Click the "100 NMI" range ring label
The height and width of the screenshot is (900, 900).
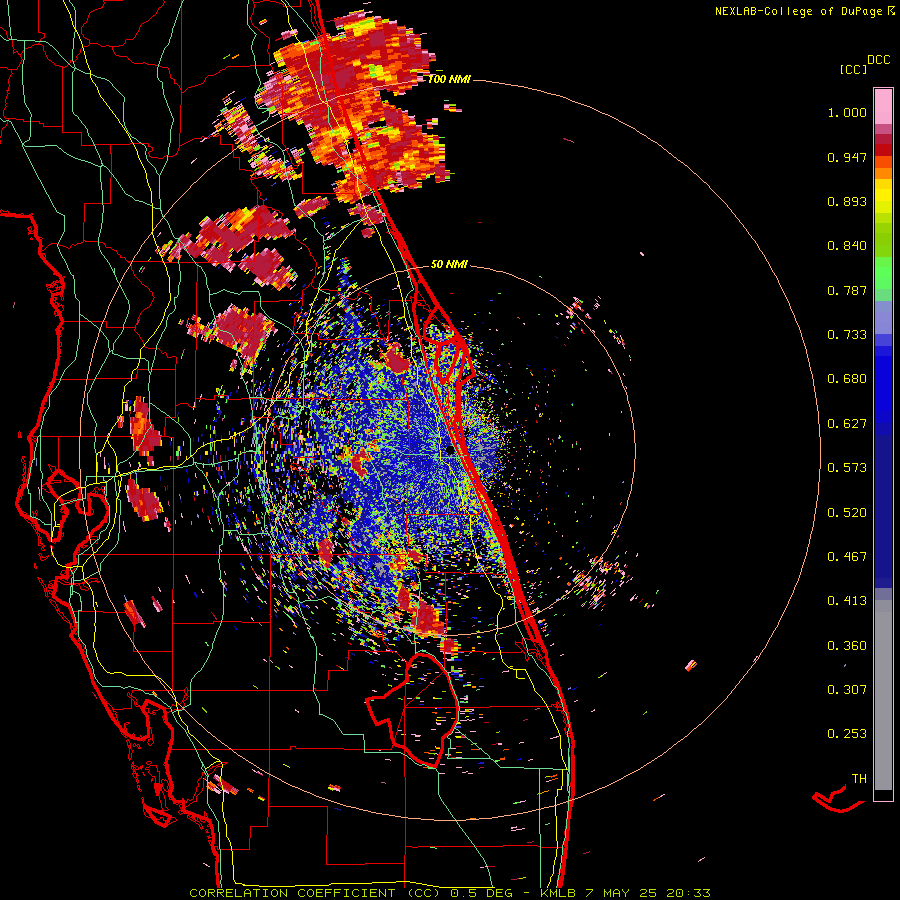(x=449, y=79)
